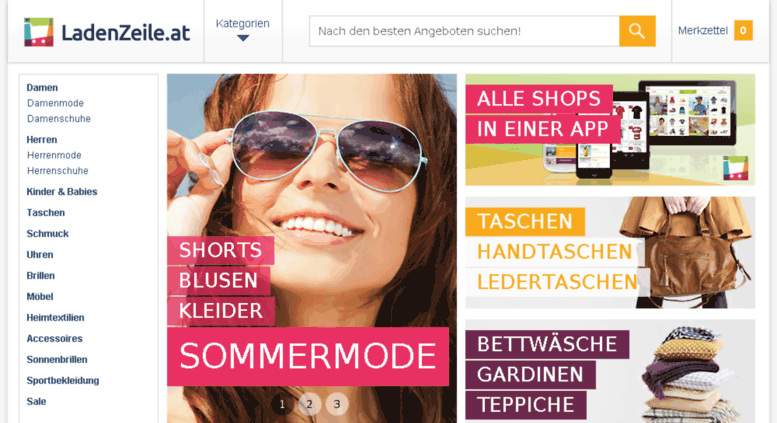
Task: Open the Damenmode category
Action: point(55,103)
